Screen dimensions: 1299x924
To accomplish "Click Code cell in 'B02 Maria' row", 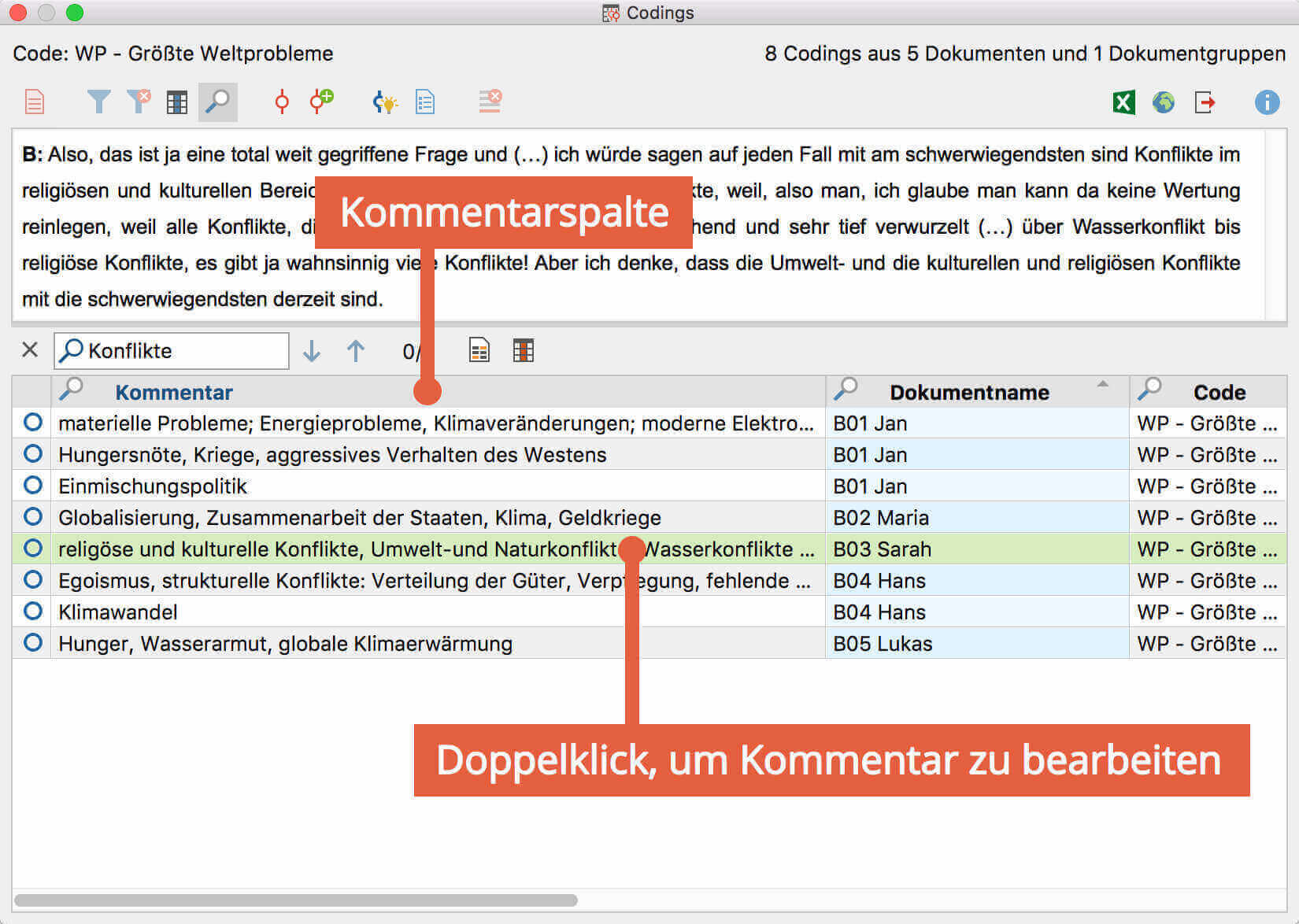I will point(1207,518).
